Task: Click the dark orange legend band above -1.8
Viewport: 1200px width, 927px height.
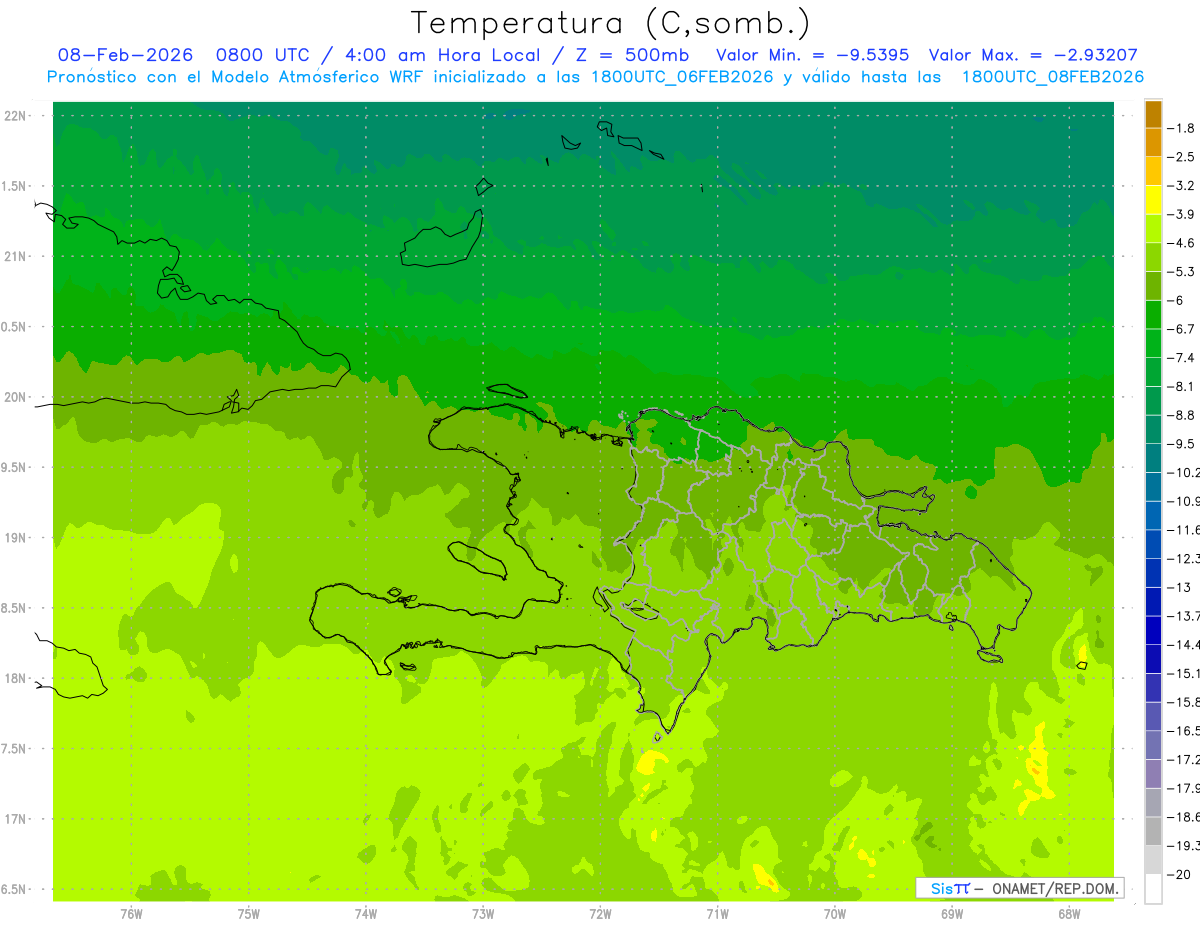Action: click(x=1153, y=114)
